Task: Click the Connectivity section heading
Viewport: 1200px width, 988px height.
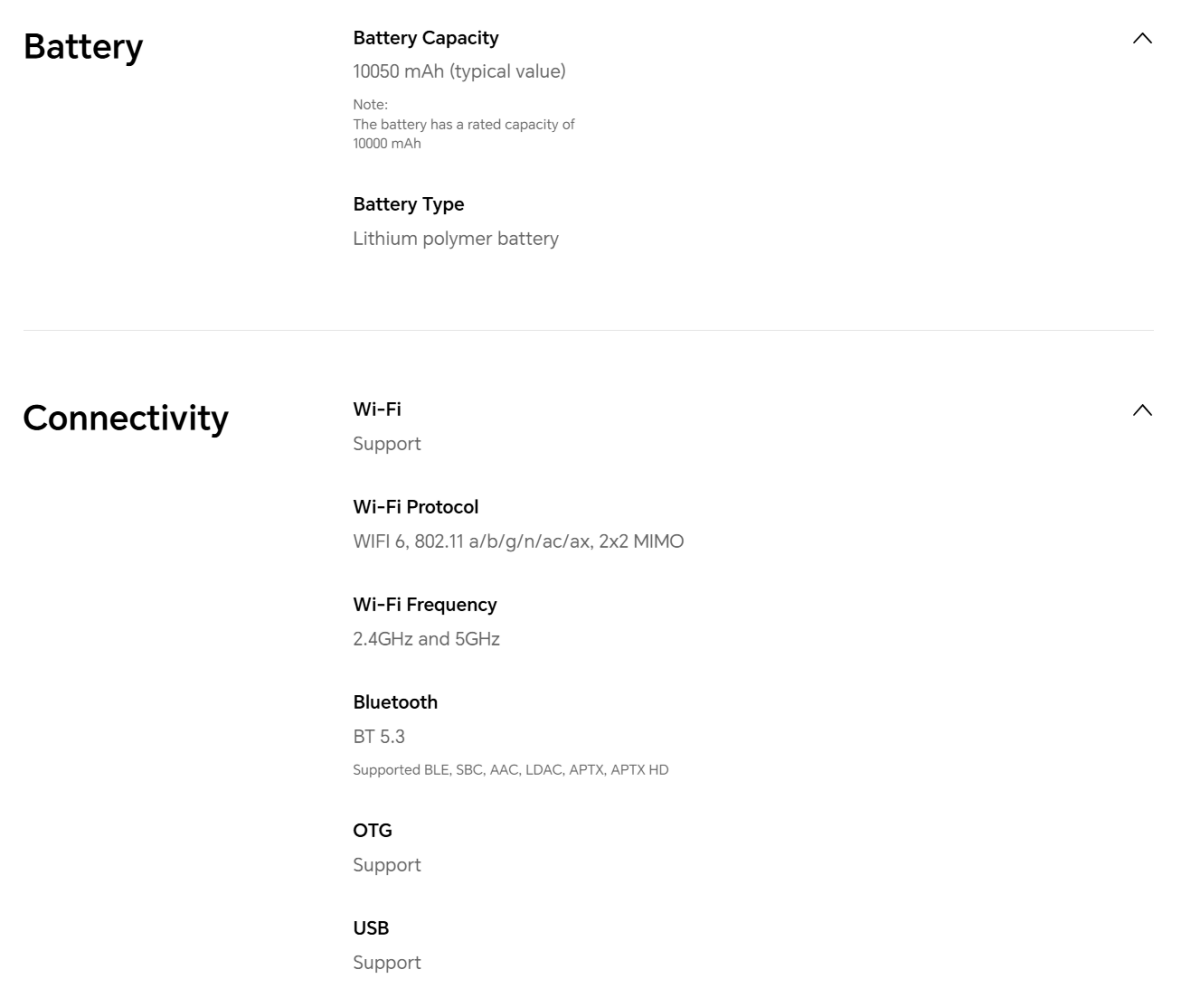Action: (125, 418)
